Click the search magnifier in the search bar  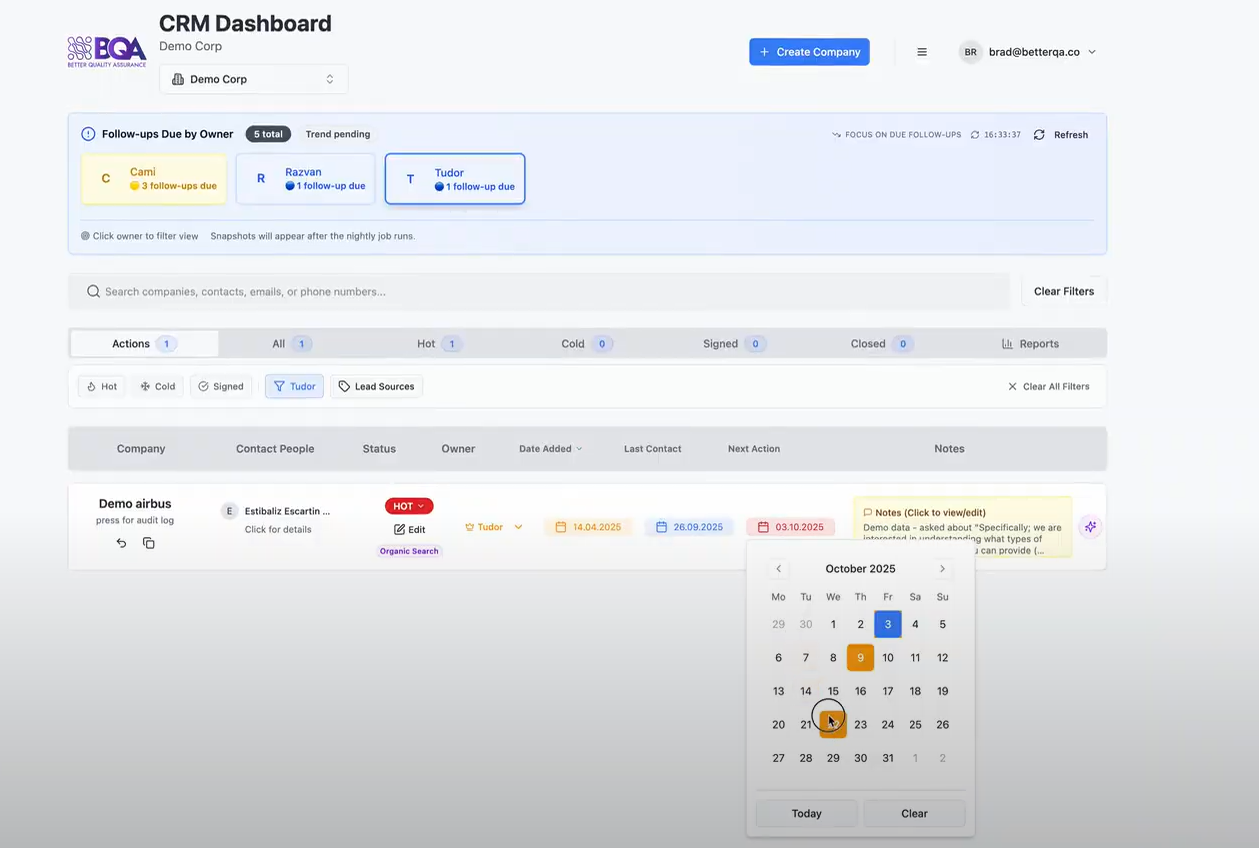pyautogui.click(x=93, y=291)
